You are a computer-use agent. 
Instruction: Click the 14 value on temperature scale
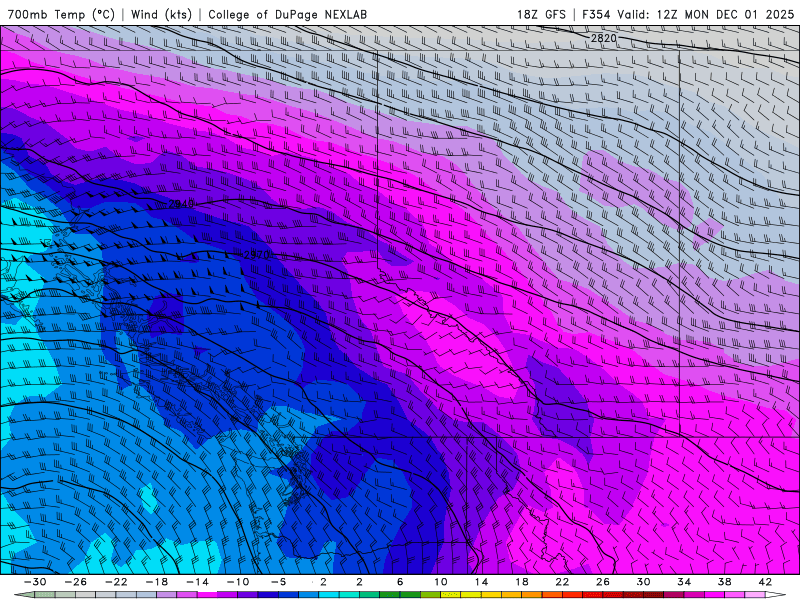point(481,582)
